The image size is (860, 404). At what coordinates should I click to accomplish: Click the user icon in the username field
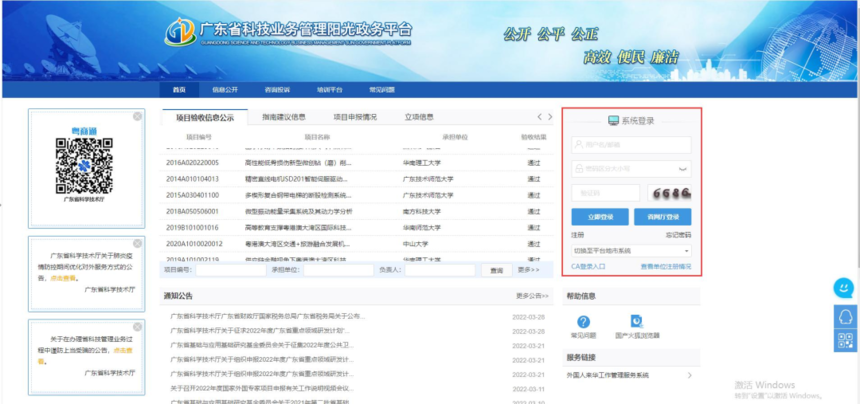tap(579, 145)
